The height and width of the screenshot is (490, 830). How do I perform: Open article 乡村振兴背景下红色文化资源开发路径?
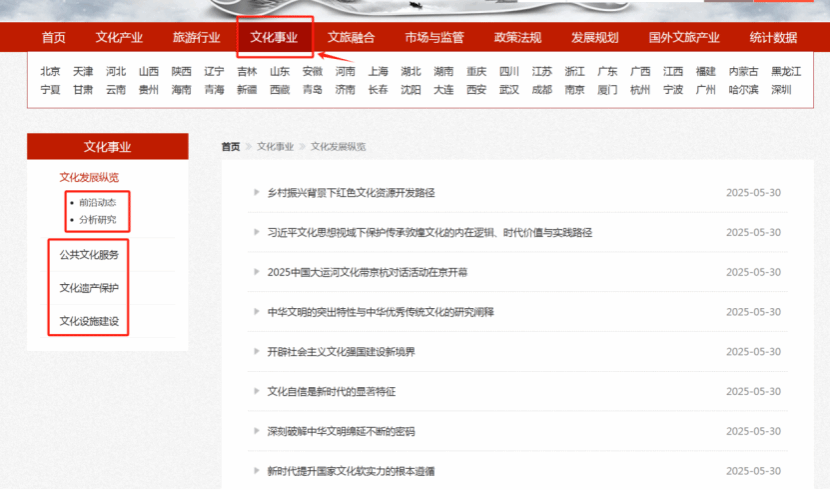[x=350, y=192]
